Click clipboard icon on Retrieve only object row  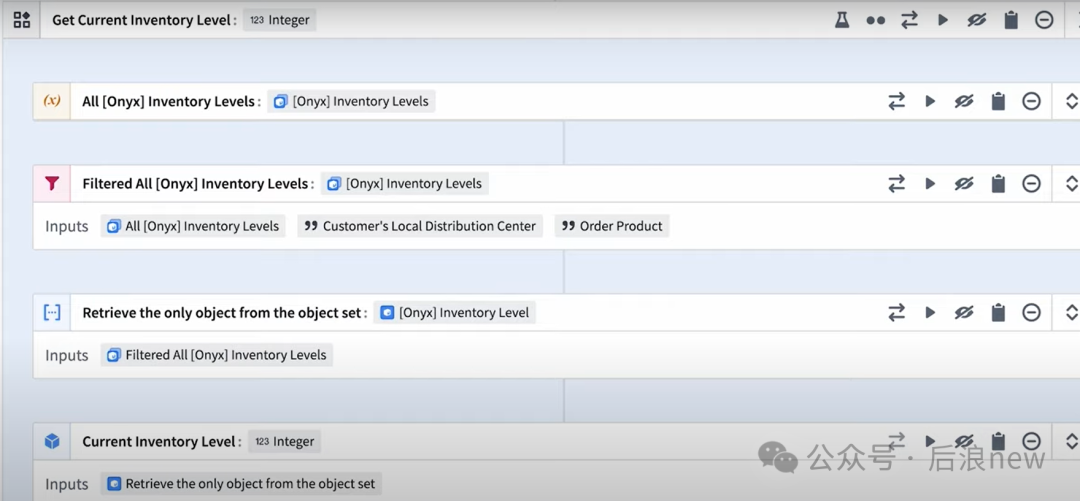click(x=998, y=313)
